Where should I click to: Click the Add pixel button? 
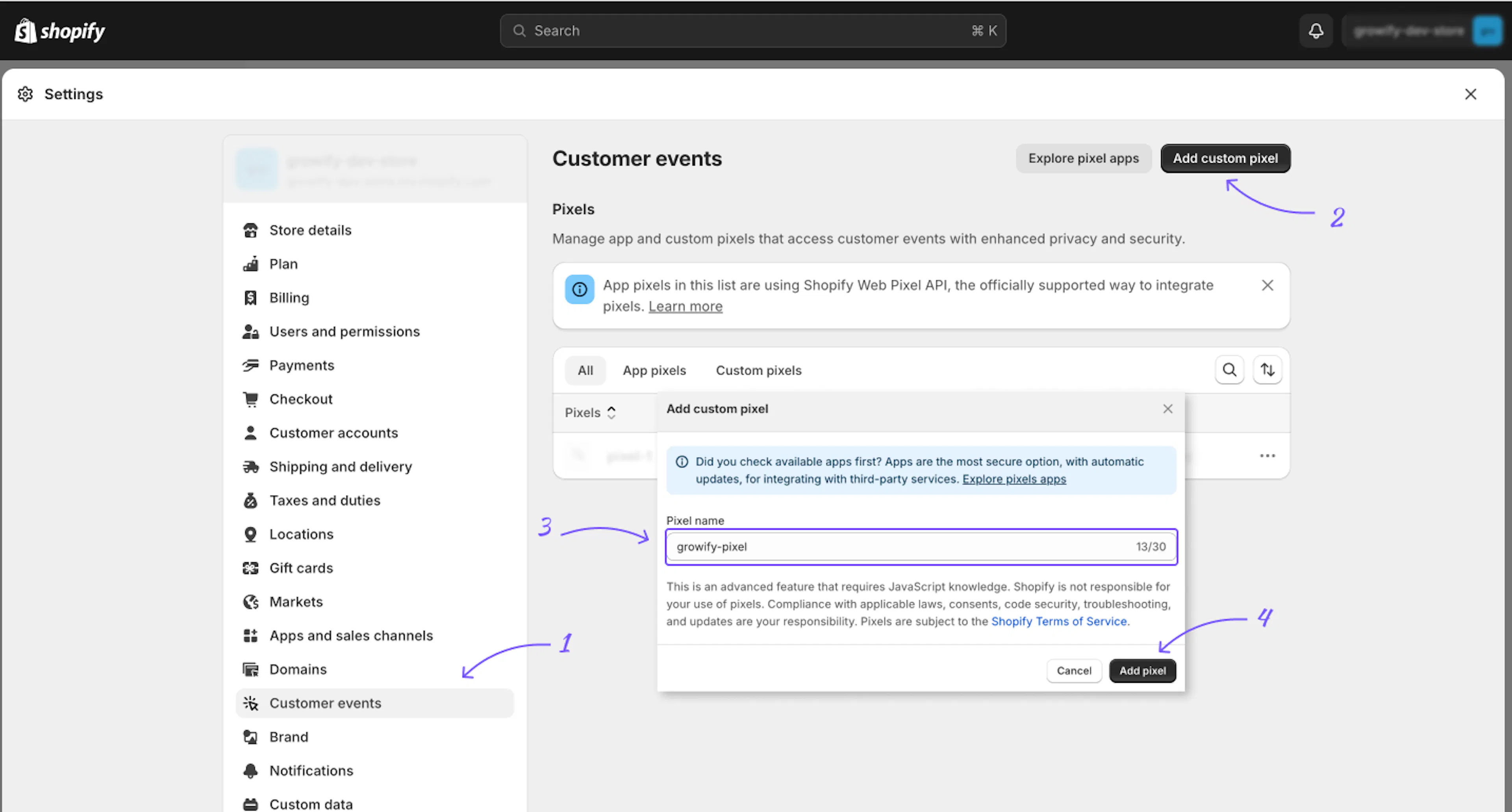click(1142, 671)
